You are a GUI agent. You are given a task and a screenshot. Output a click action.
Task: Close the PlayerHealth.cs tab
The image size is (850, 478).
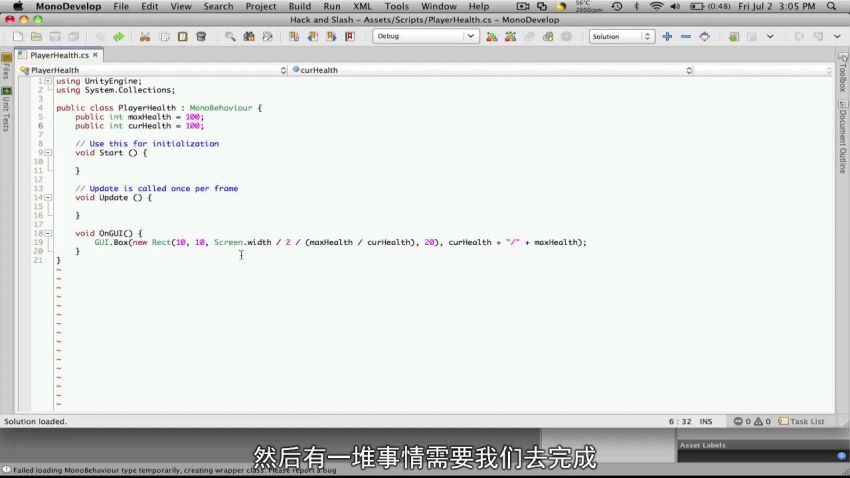click(x=97, y=55)
